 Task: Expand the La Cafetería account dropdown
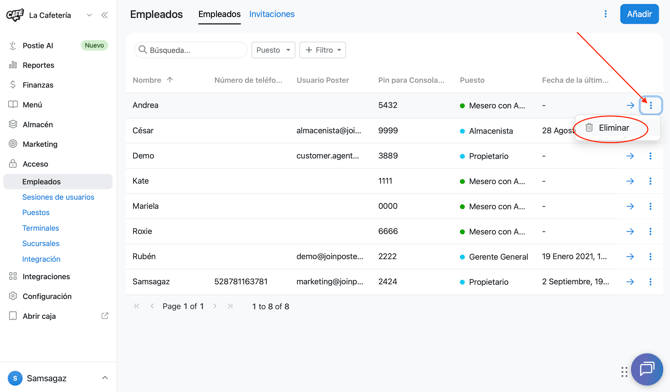[x=89, y=15]
